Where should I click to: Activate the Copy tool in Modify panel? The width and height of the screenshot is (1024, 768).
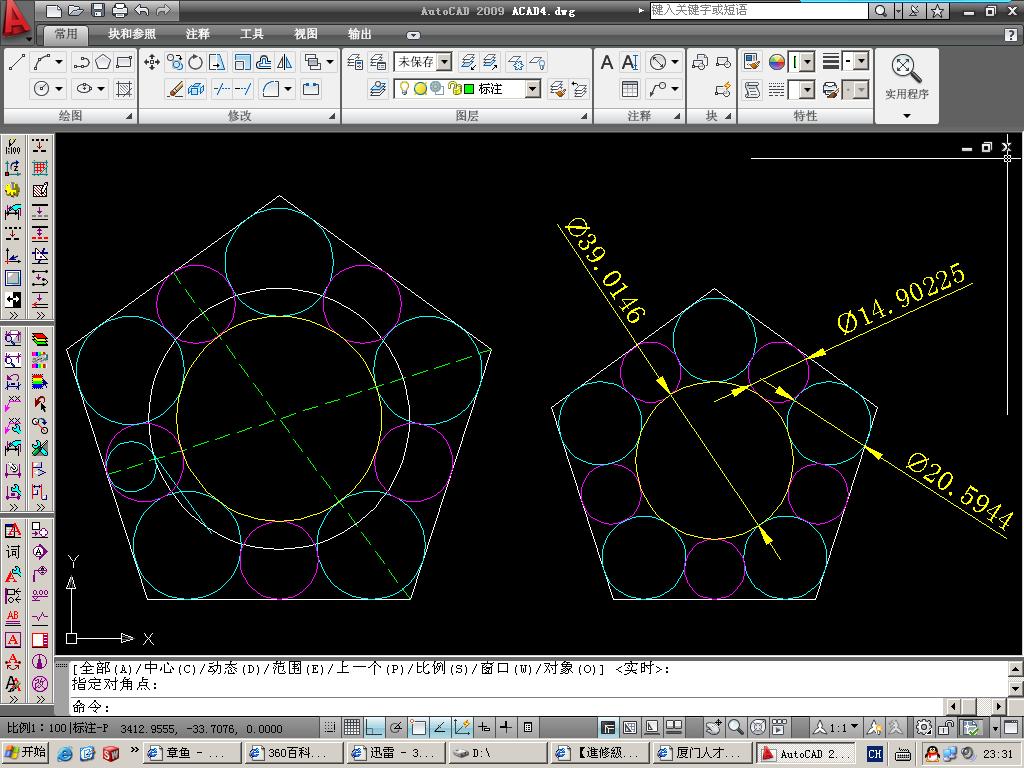174,63
